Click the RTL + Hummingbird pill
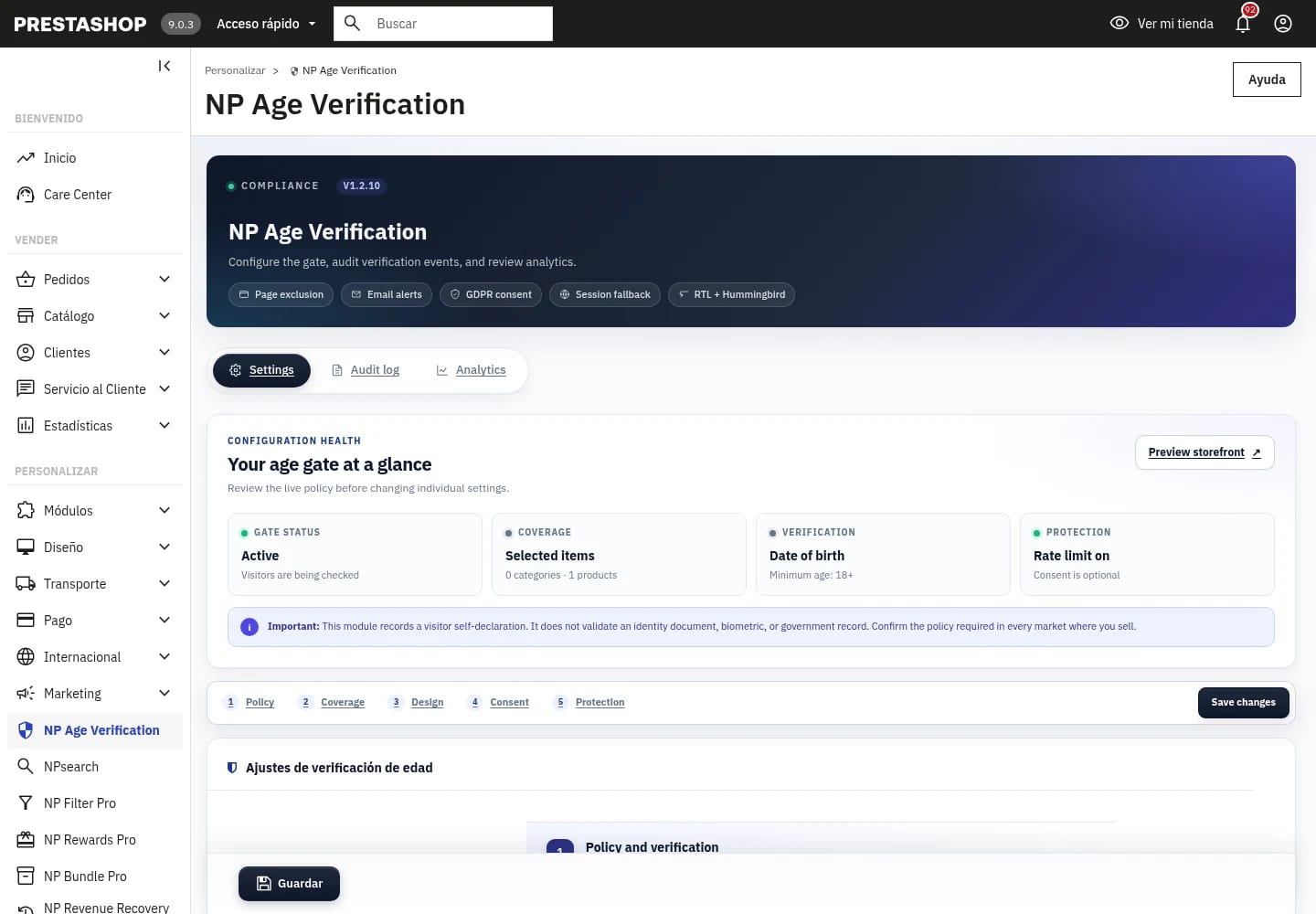The image size is (1316, 914). click(731, 294)
